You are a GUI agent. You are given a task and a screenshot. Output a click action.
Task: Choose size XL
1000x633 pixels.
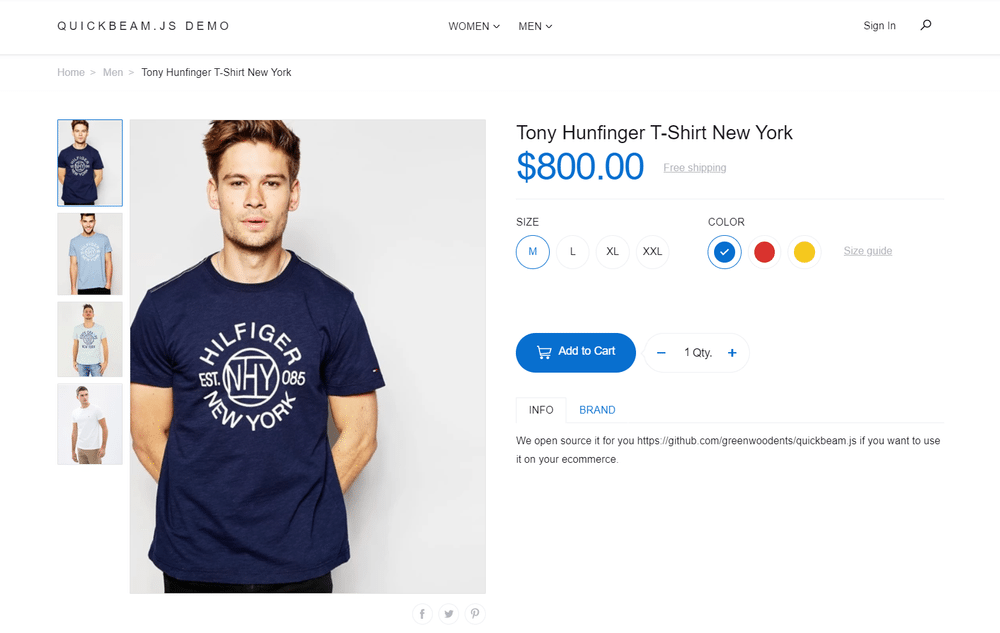612,252
